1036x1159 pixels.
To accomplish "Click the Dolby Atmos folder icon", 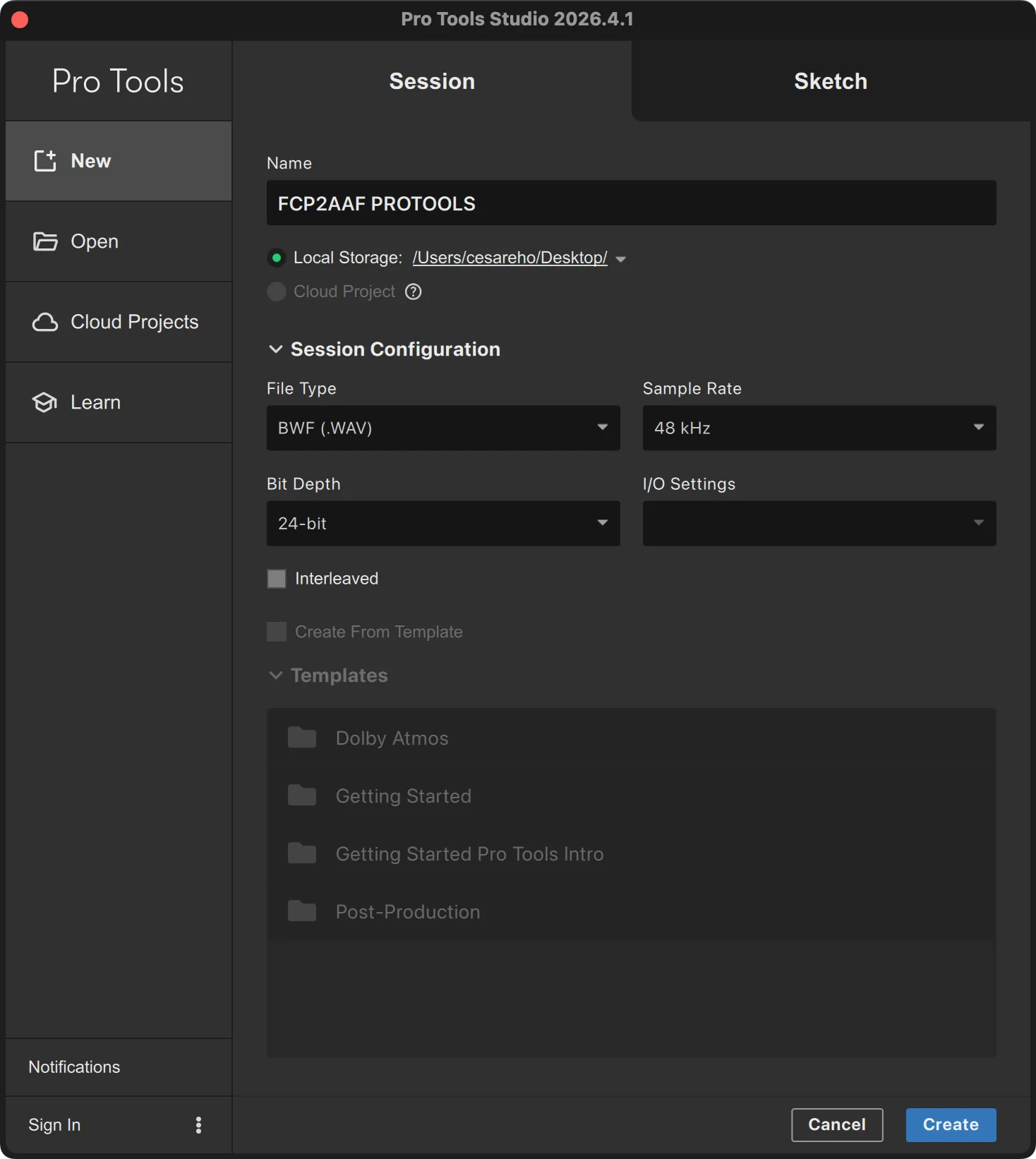I will (302, 738).
